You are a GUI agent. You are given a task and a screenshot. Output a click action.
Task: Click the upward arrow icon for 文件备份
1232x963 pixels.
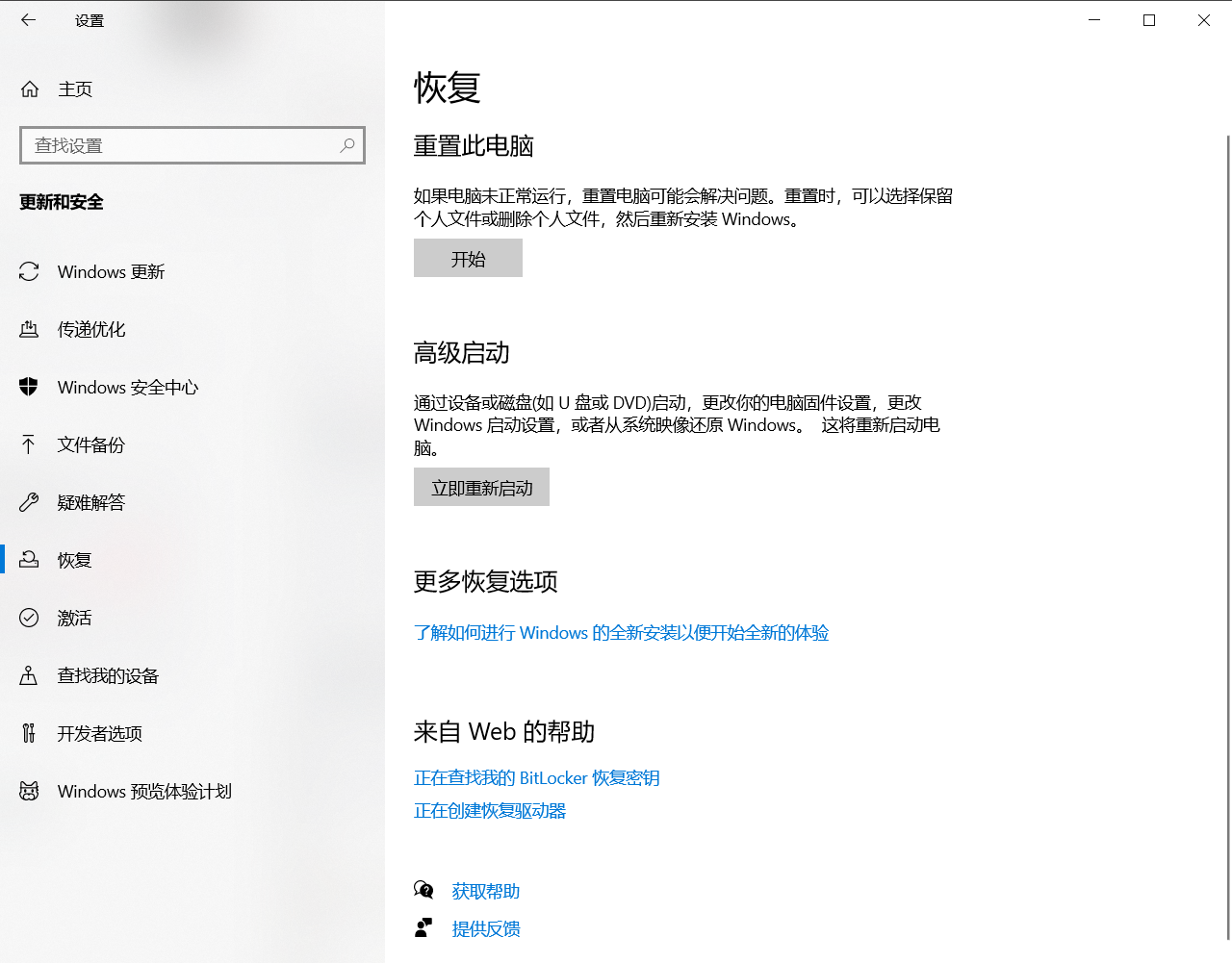29,444
